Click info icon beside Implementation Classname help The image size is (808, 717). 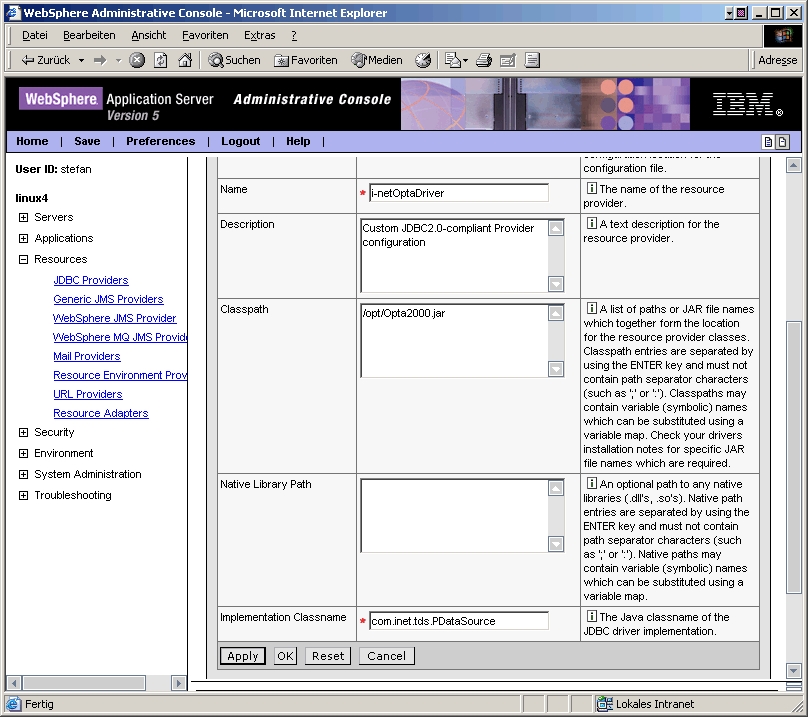click(x=592, y=616)
